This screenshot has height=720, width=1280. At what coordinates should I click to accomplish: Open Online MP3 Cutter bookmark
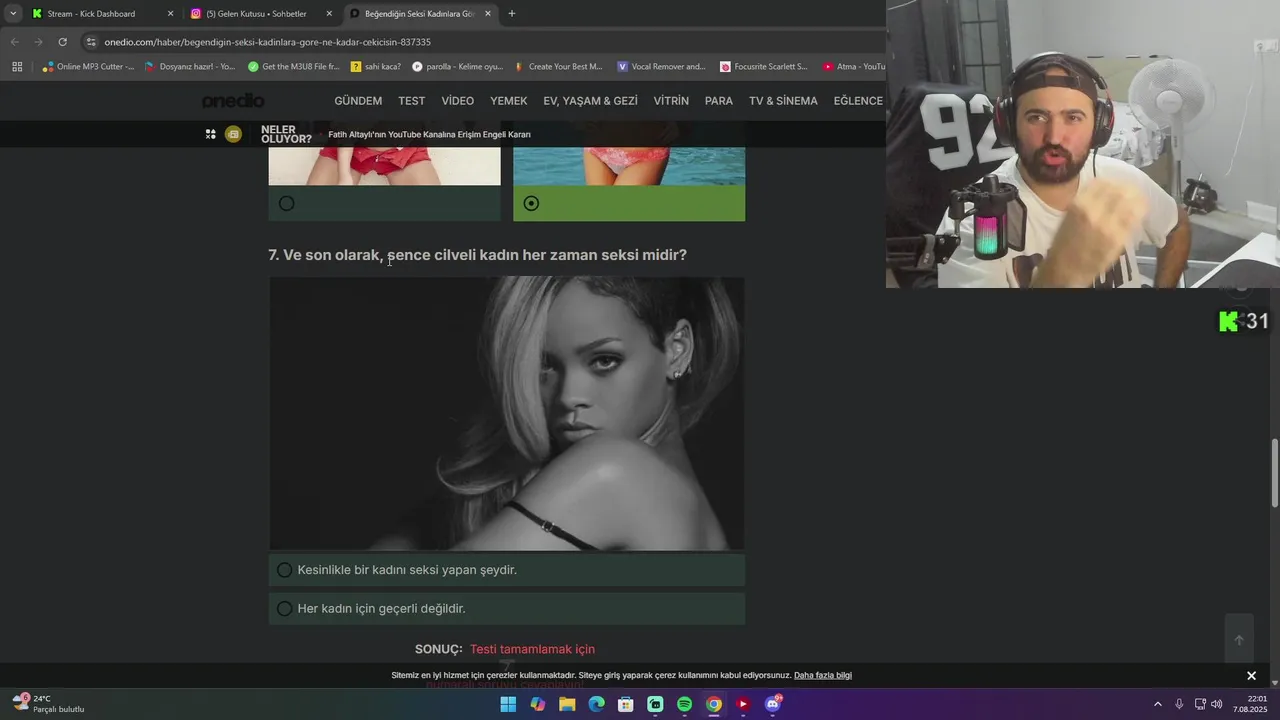coord(88,67)
